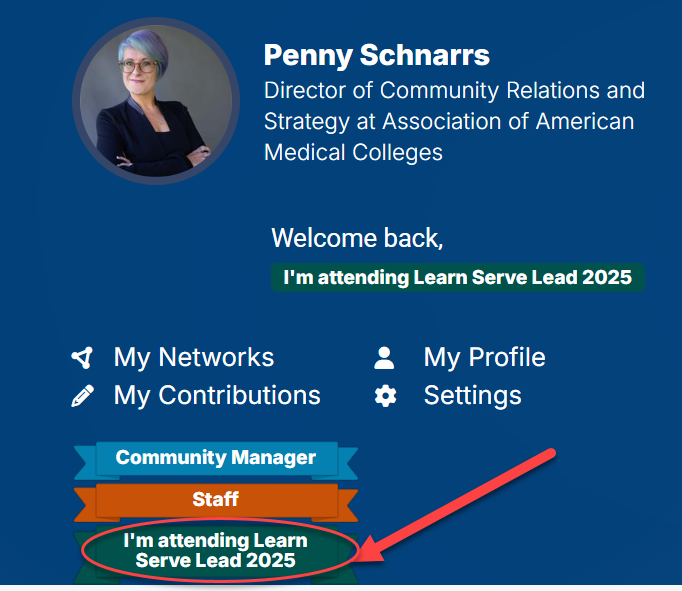Click the My Contributions pencil icon
This screenshot has height=591, width=682.
82,396
